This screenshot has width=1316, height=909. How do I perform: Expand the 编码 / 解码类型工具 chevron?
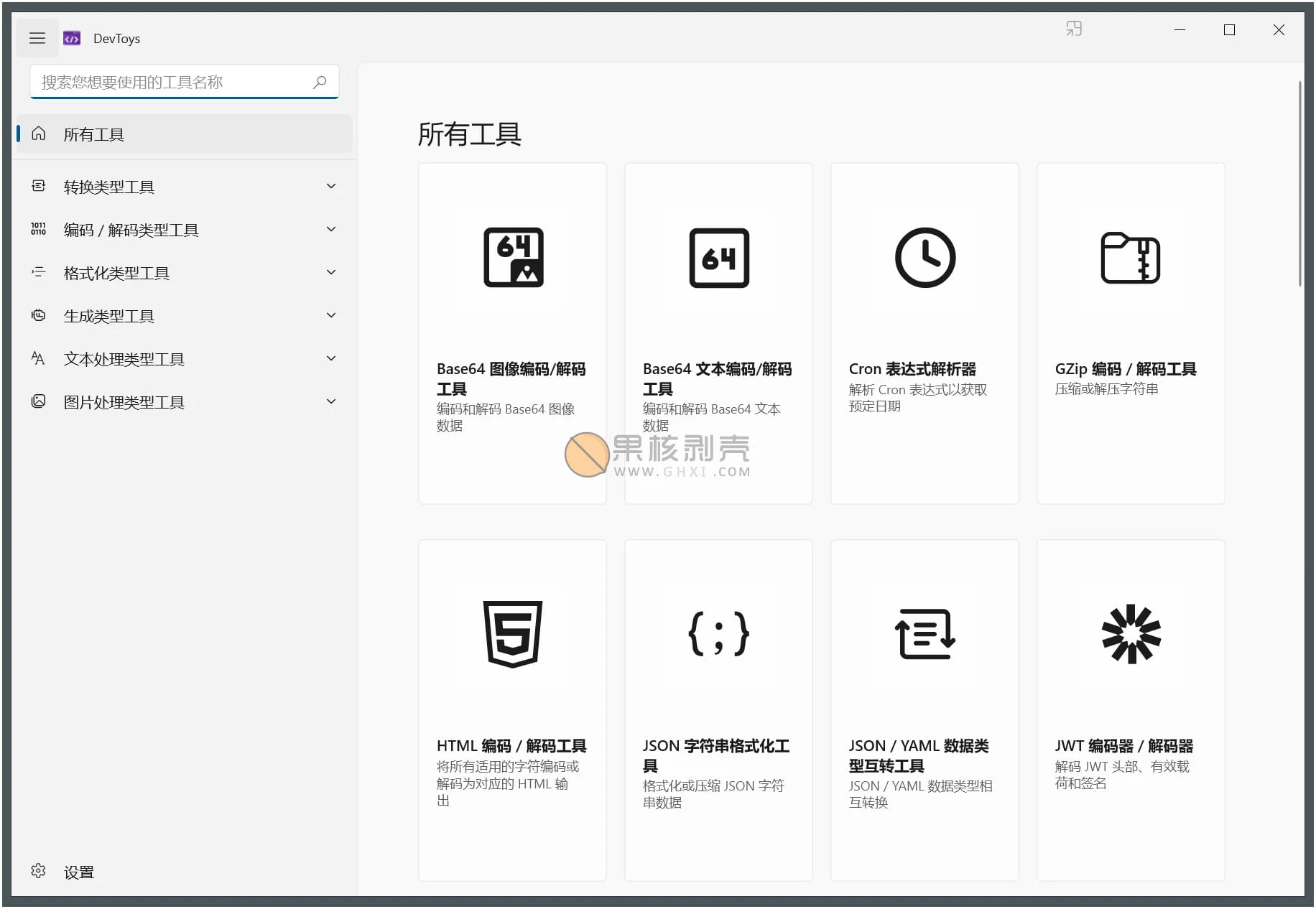(x=331, y=229)
